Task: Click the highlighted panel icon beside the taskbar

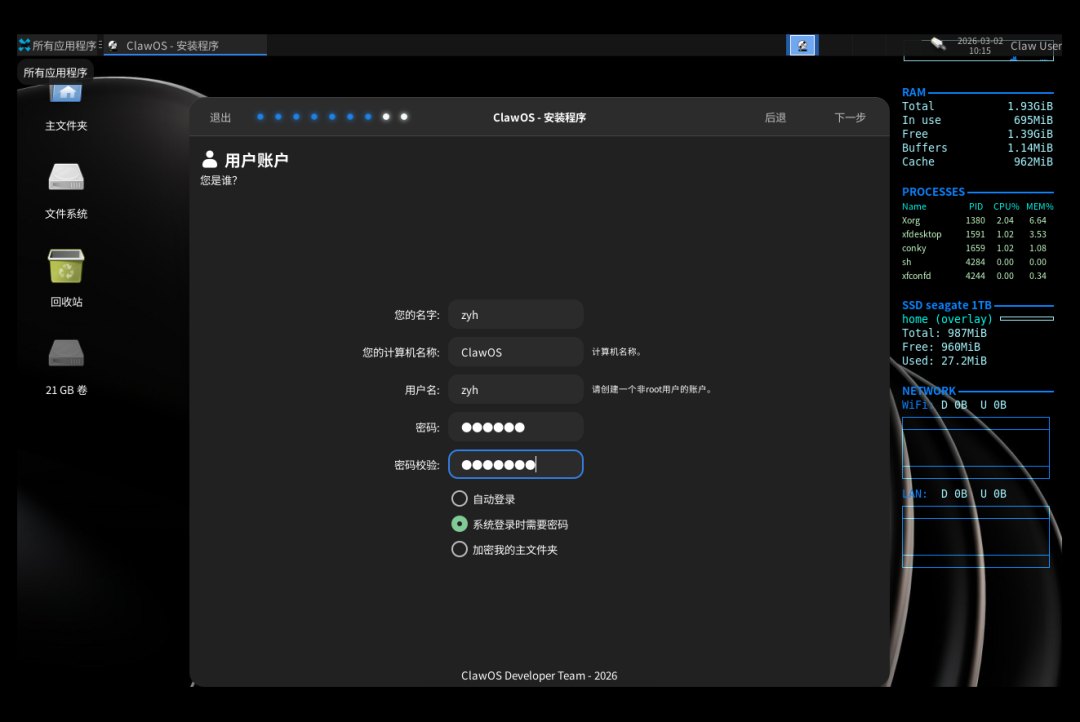Action: click(x=802, y=45)
